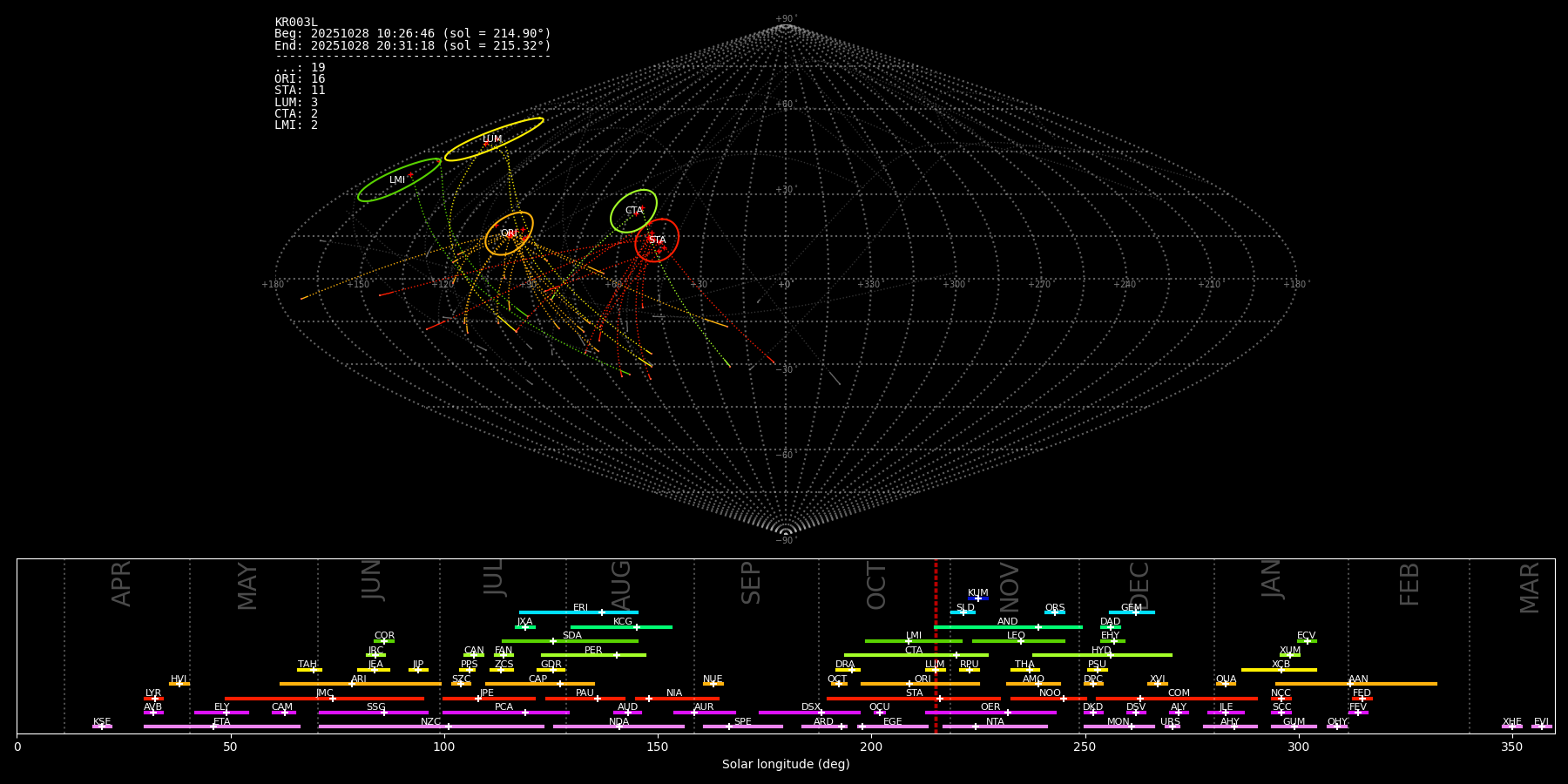Click the NOV month label in the timeline

1009,588
